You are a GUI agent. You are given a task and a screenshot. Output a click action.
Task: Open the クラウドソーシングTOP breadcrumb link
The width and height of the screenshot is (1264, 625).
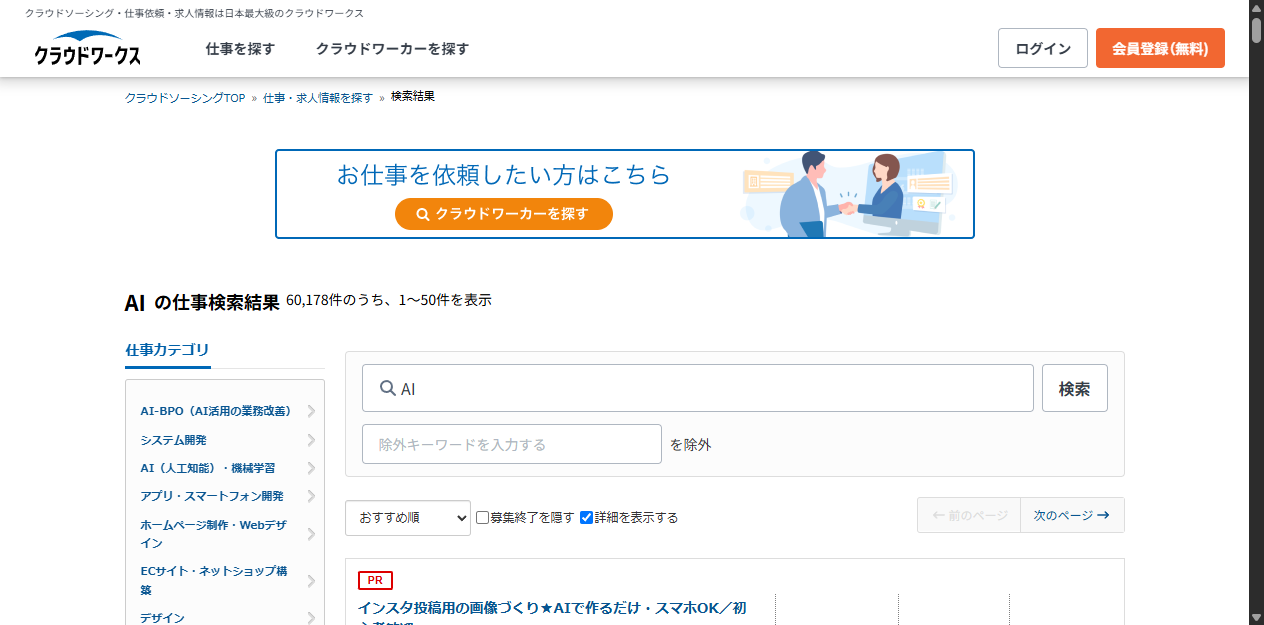click(185, 98)
